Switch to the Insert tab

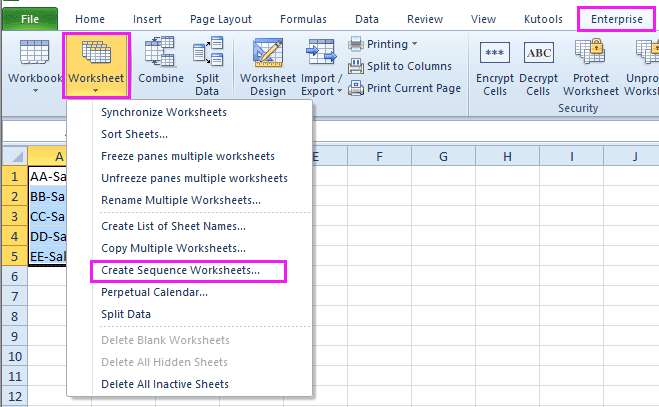(147, 19)
